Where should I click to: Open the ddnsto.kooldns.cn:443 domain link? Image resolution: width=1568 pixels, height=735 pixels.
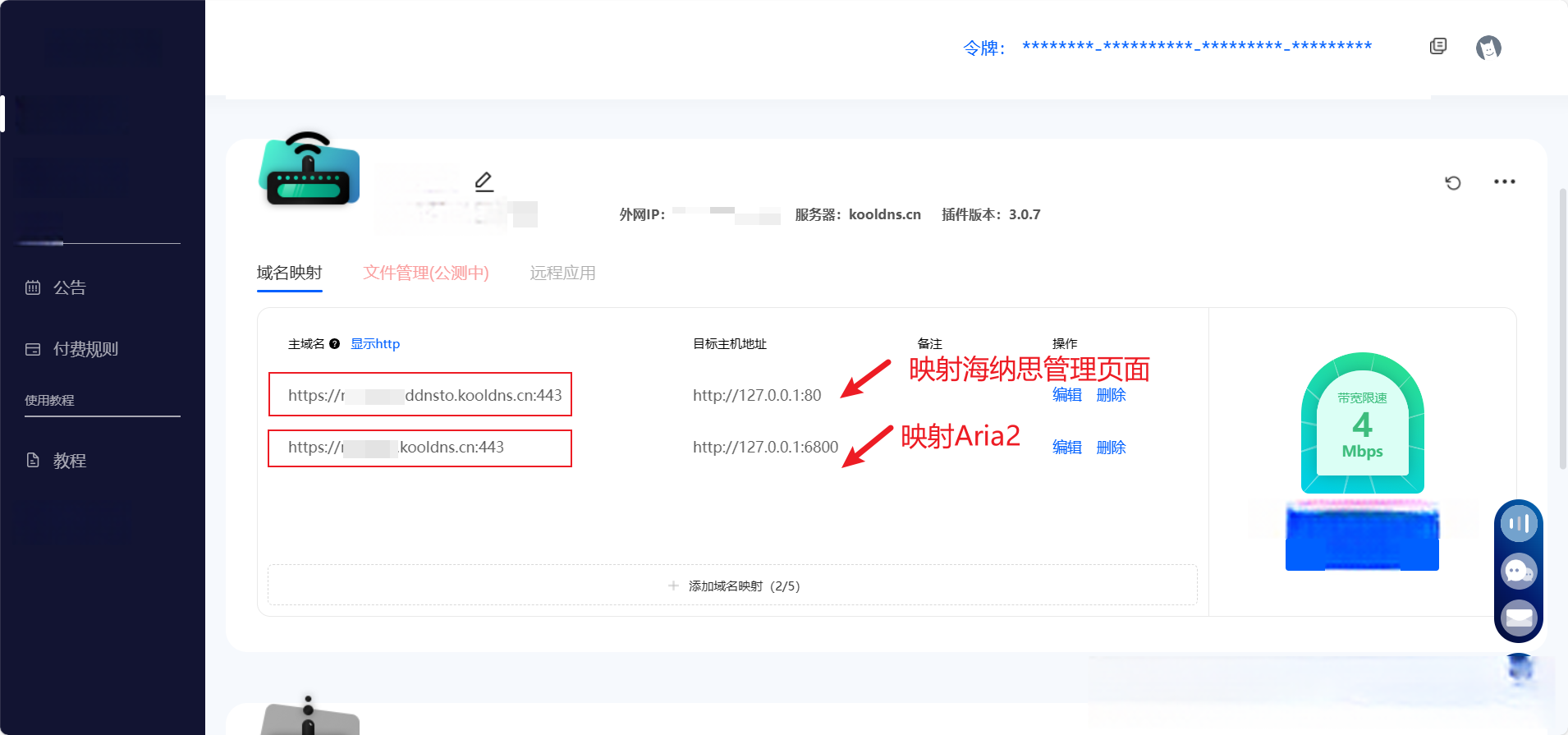pos(425,395)
